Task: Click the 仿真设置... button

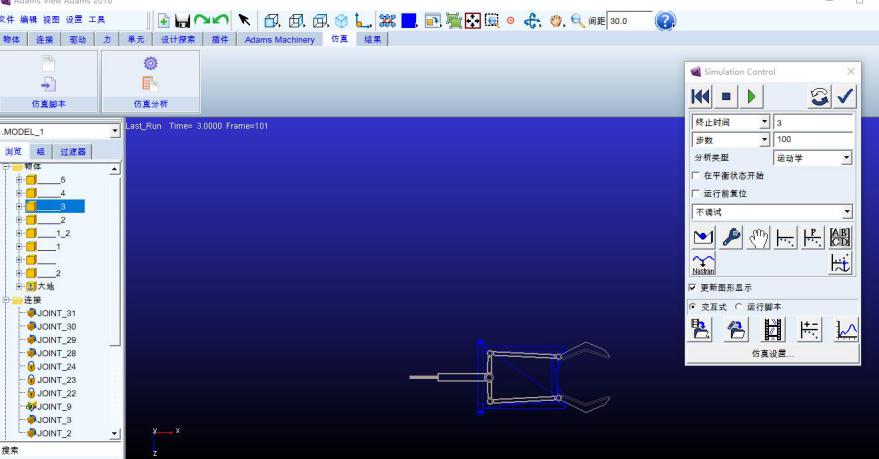Action: pos(771,353)
